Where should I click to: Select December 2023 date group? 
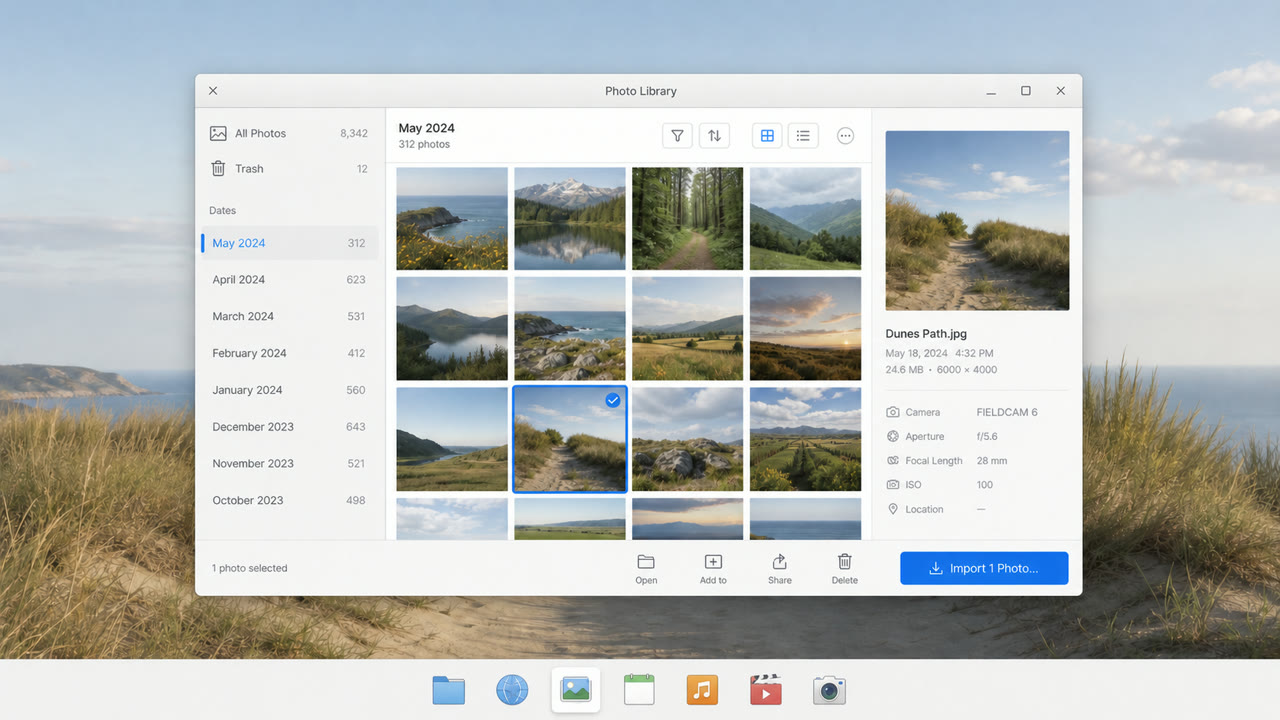click(x=290, y=427)
